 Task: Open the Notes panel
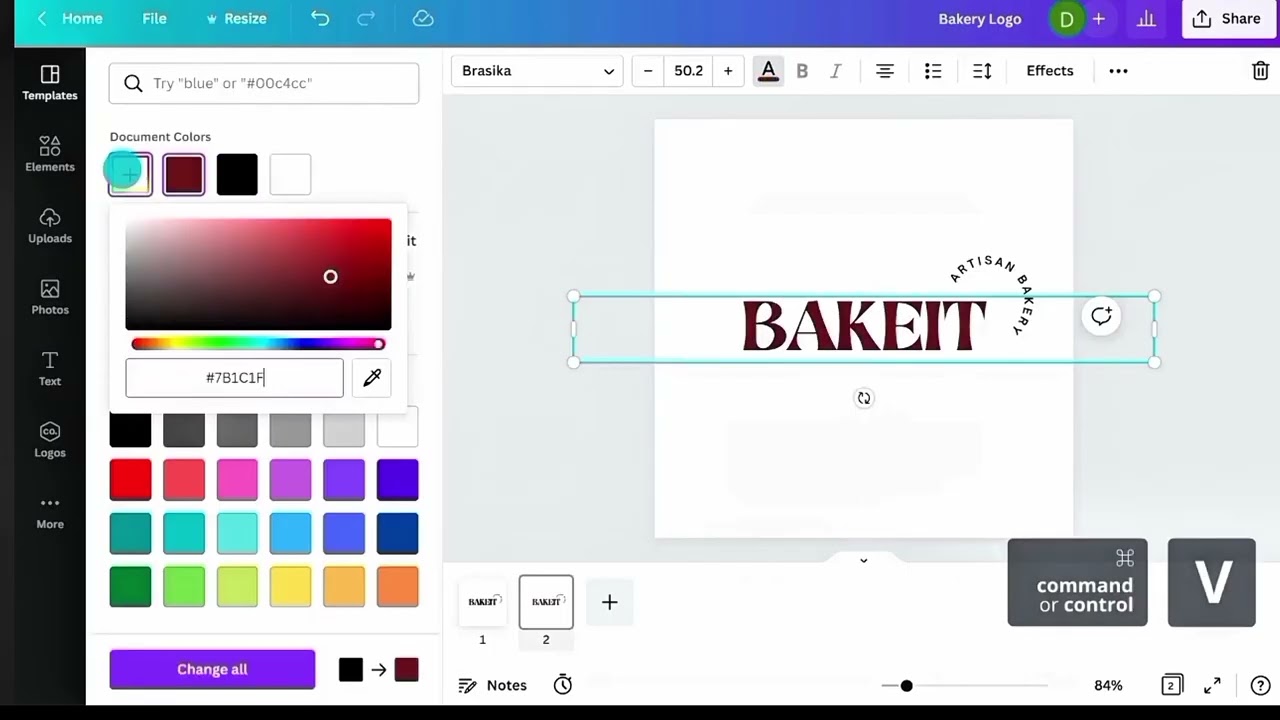[492, 685]
